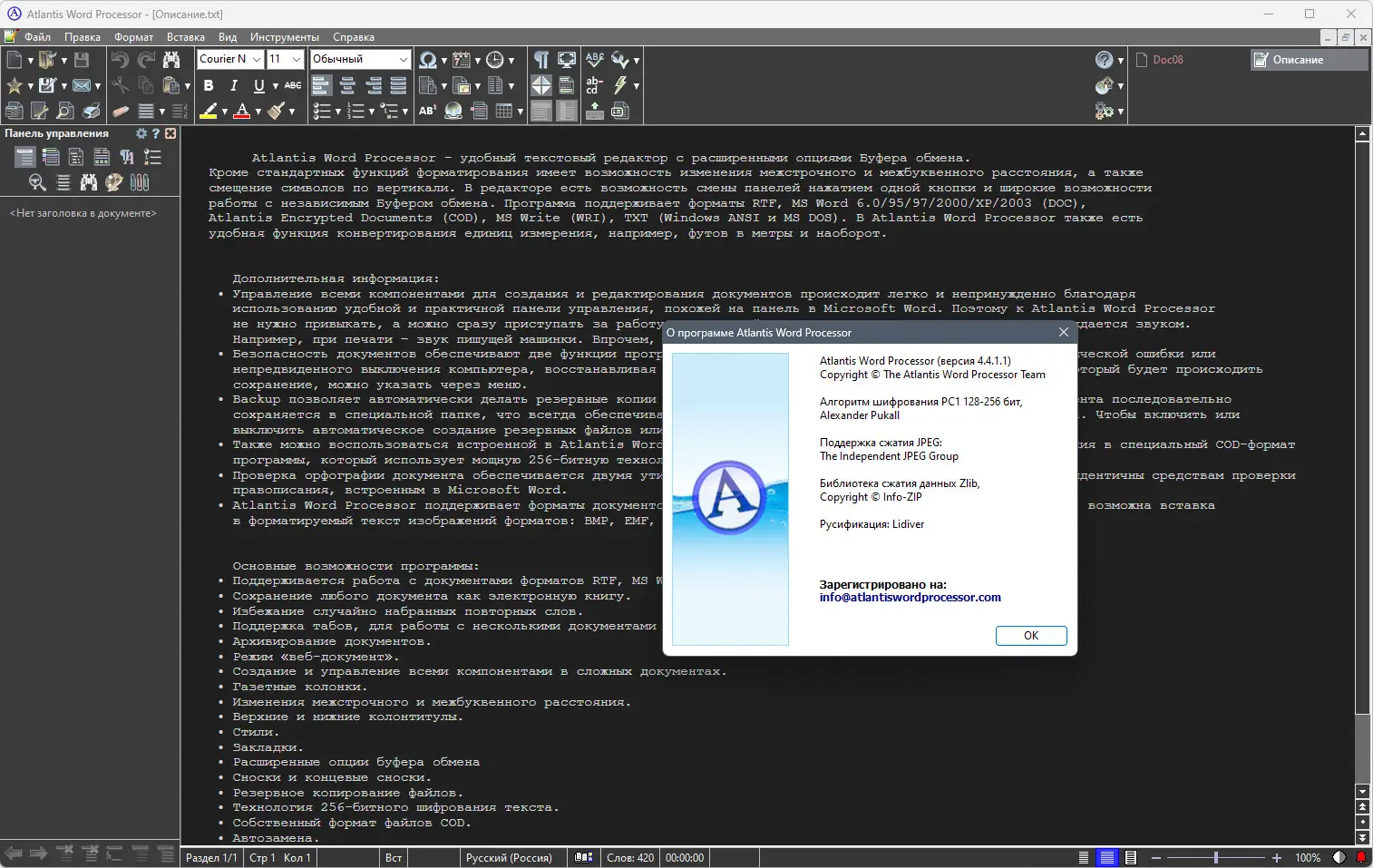The image size is (1373, 868).
Task: Click the zoom out minus button
Action: (1156, 858)
